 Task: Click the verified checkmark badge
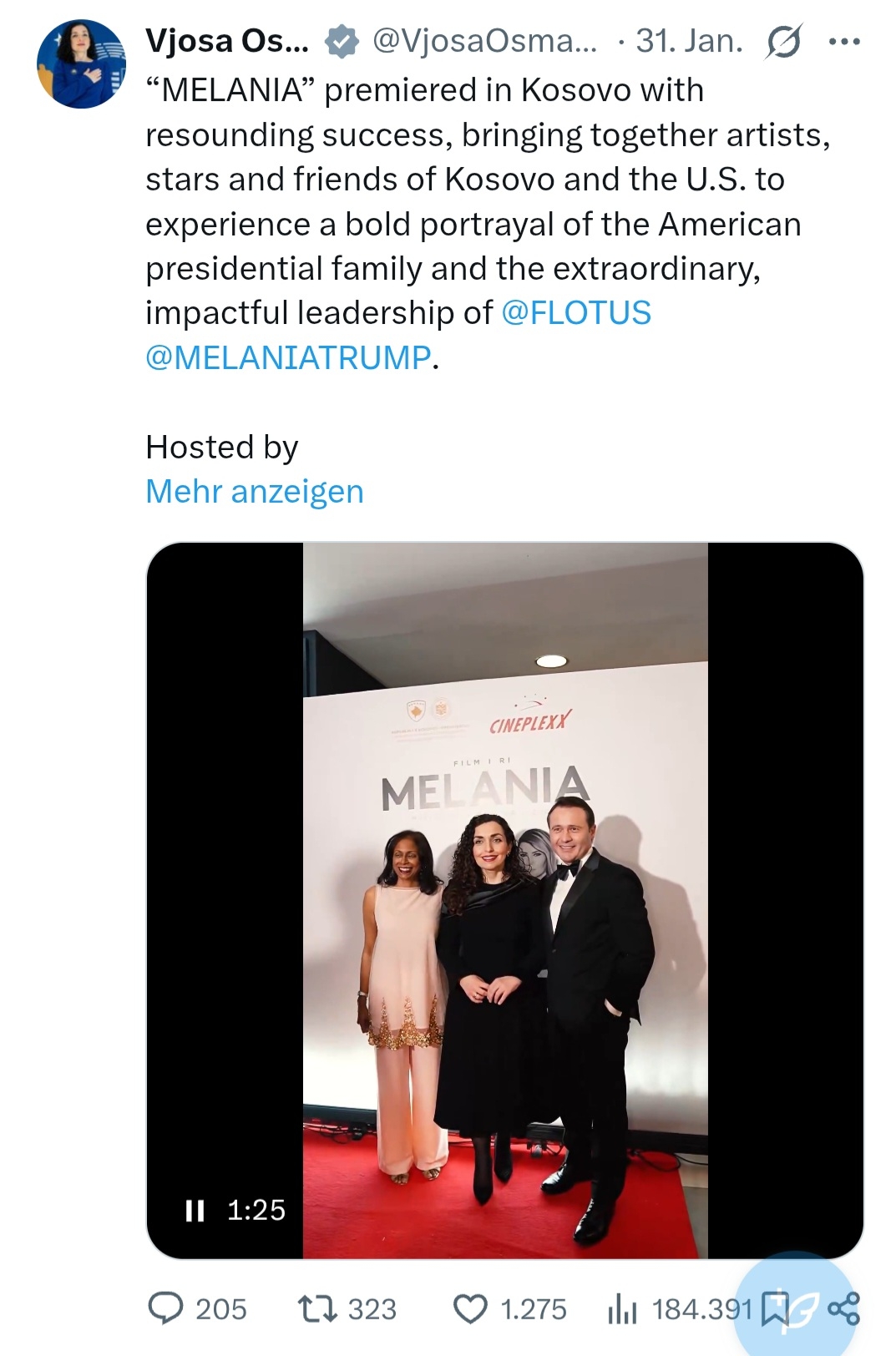341,41
